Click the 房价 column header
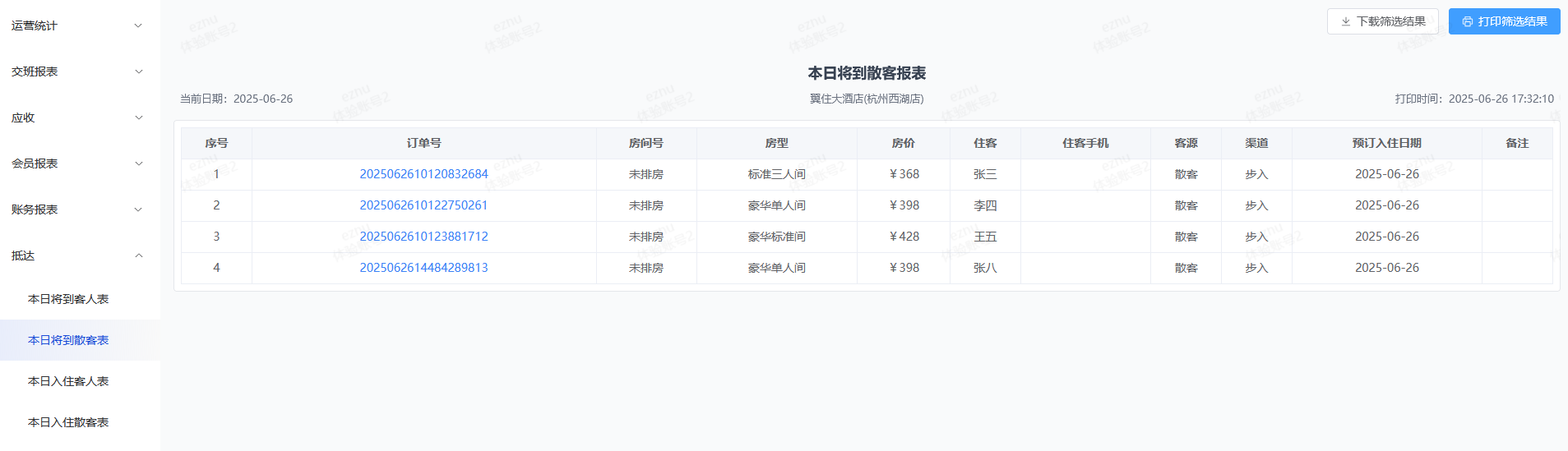This screenshot has width=1568, height=451. point(904,143)
